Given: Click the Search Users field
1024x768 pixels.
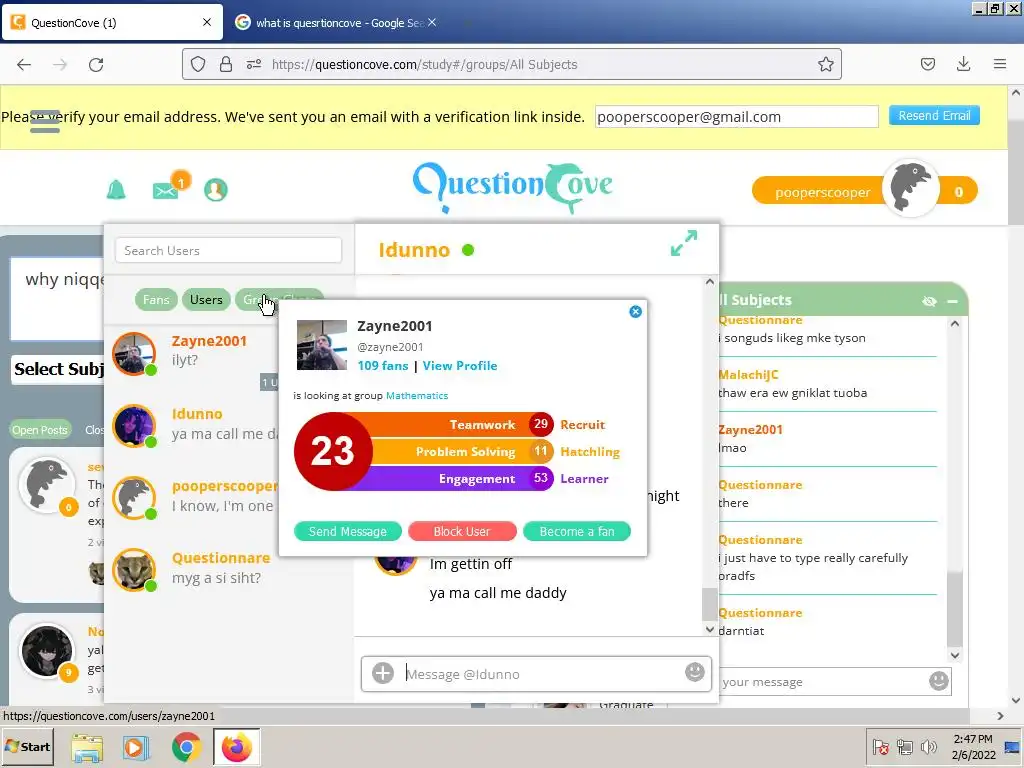Looking at the screenshot, I should [228, 251].
